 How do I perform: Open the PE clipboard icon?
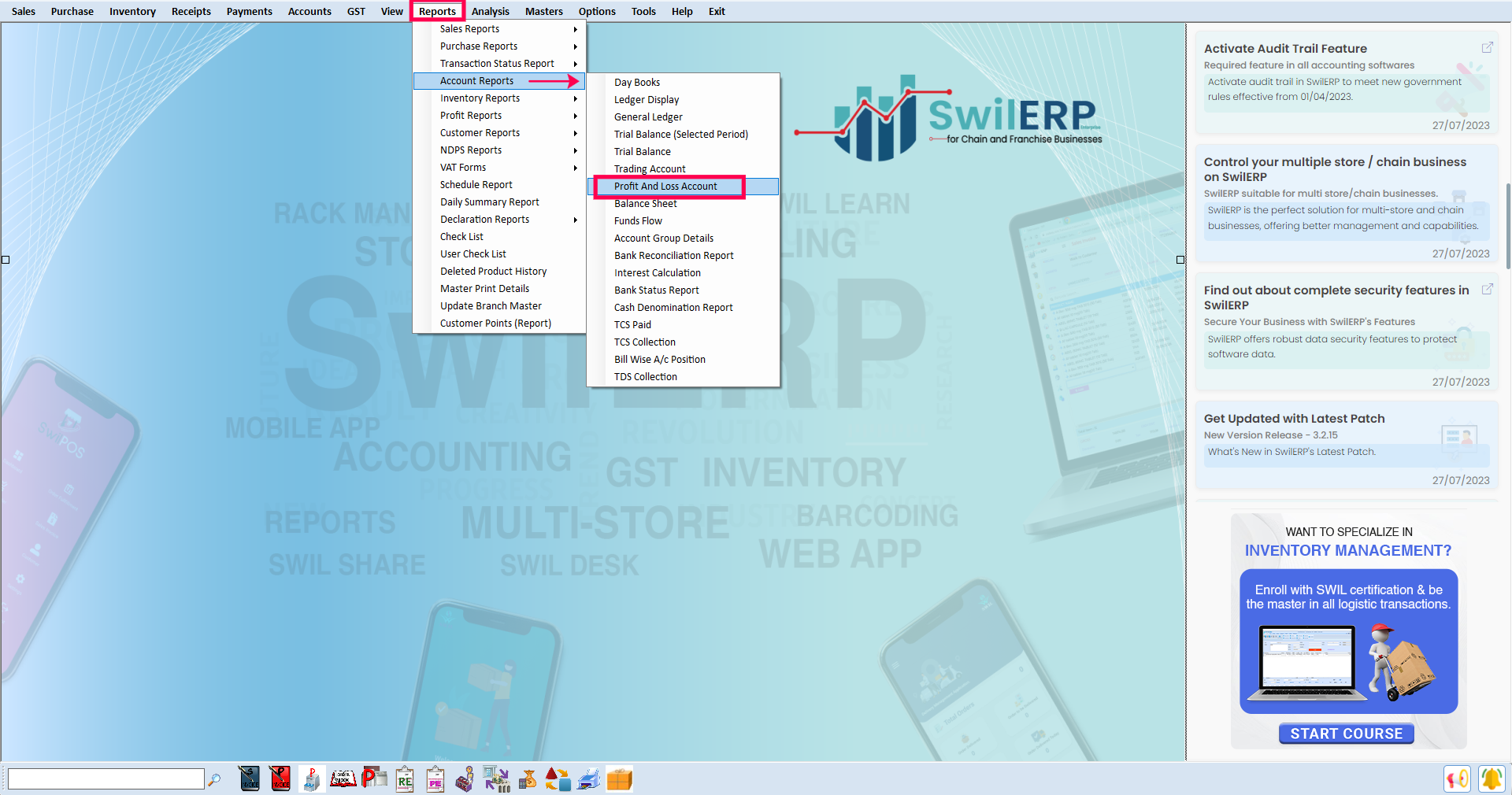(435, 778)
